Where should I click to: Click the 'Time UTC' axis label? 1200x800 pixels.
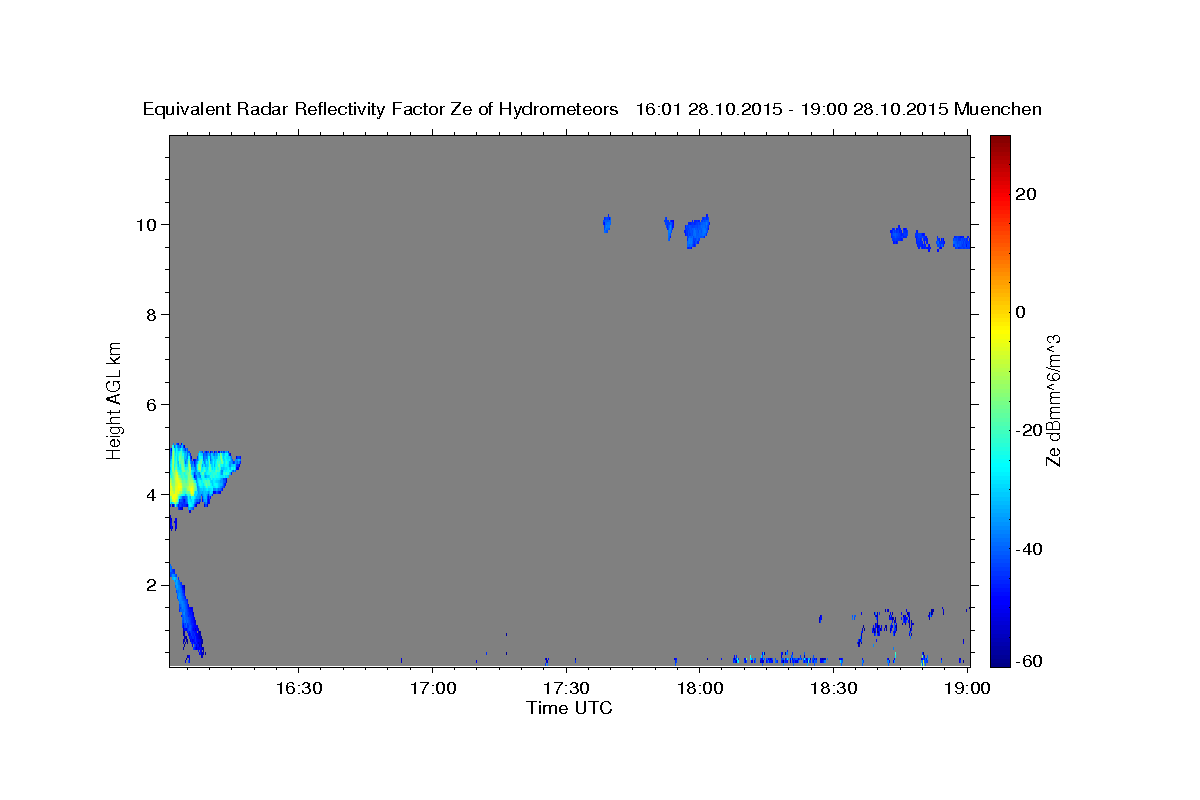coord(569,708)
